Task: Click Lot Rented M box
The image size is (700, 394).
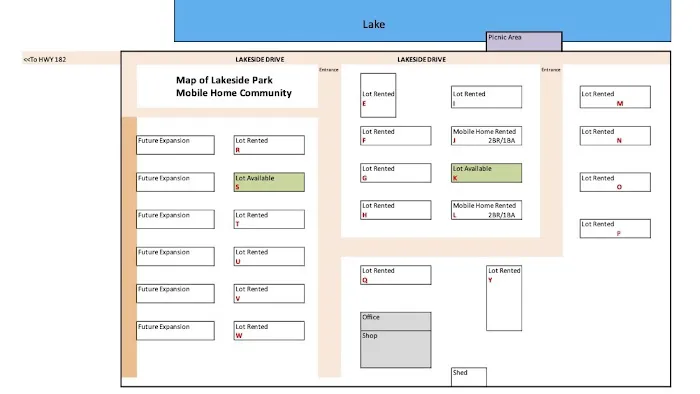Action: [x=615, y=97]
